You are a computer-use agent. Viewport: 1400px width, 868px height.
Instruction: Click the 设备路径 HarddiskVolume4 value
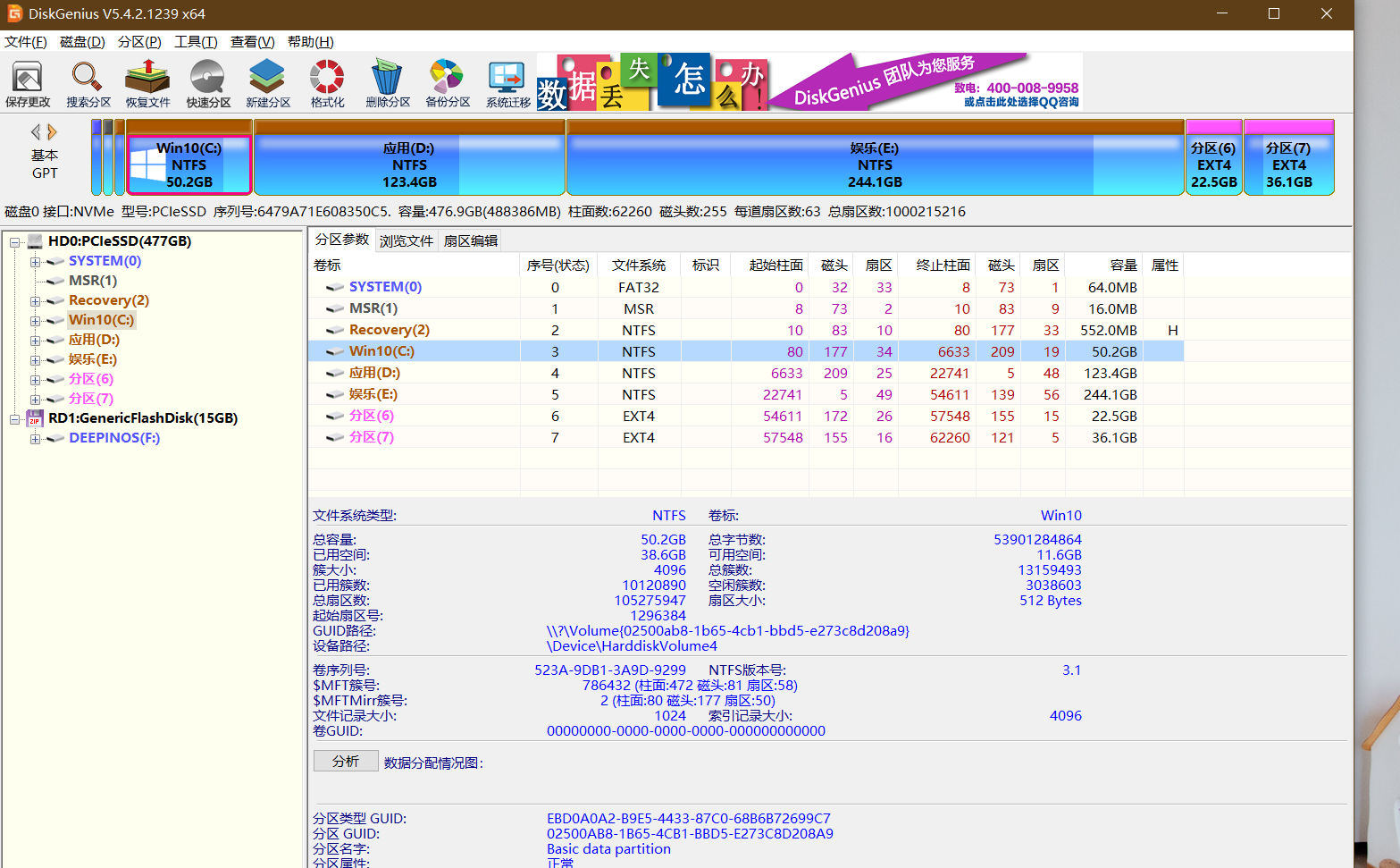pos(632,646)
